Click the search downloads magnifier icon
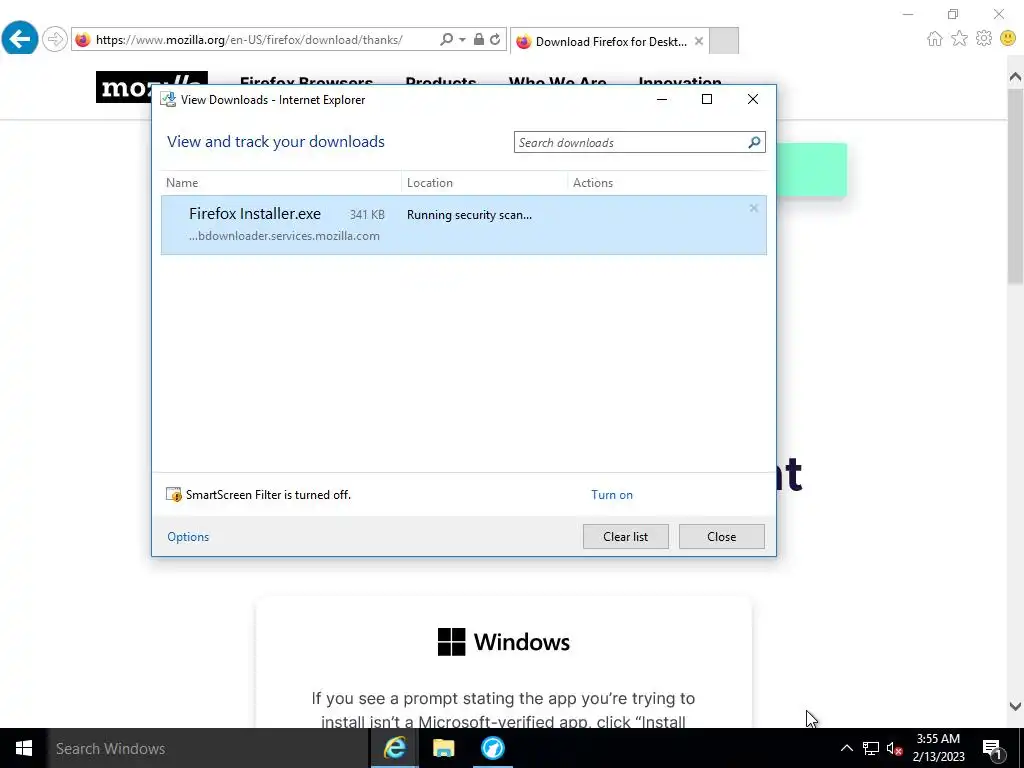1024x768 pixels. [754, 142]
